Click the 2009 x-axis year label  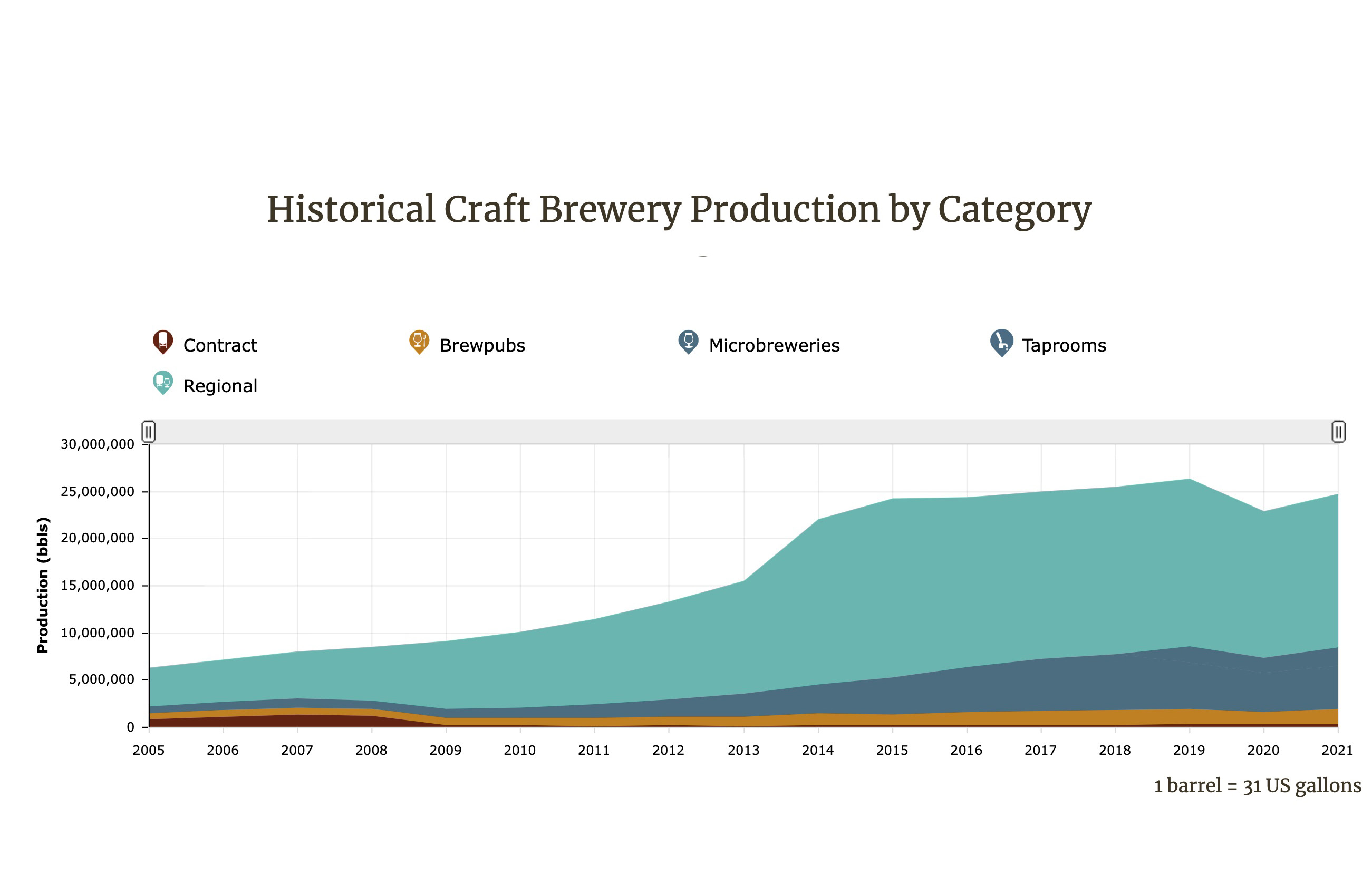tap(446, 751)
